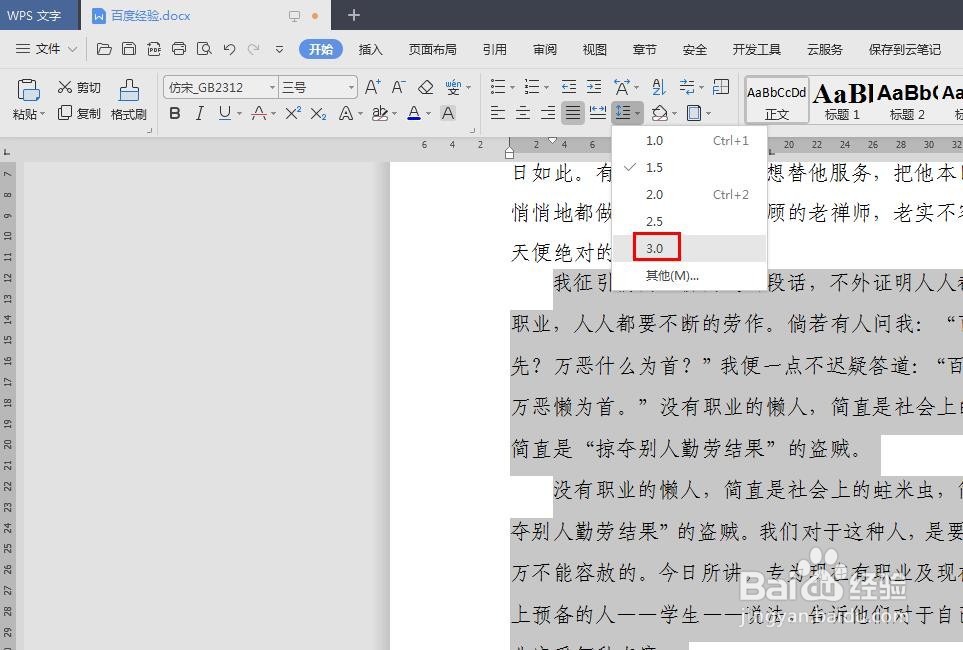Toggle center paragraph alignment

(x=522, y=112)
